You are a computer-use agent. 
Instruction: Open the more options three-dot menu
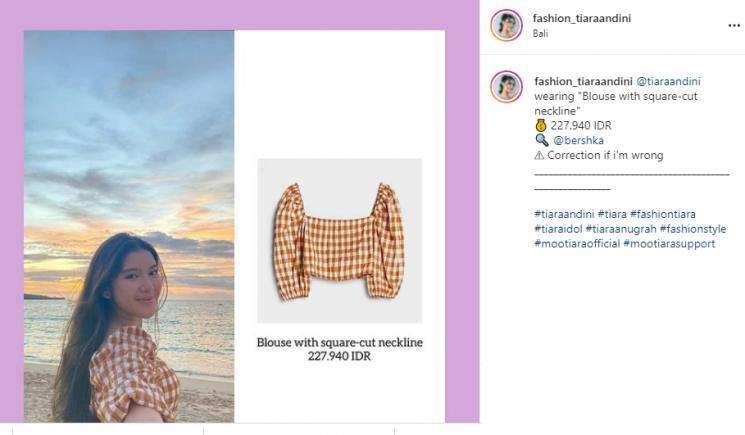coord(734,25)
